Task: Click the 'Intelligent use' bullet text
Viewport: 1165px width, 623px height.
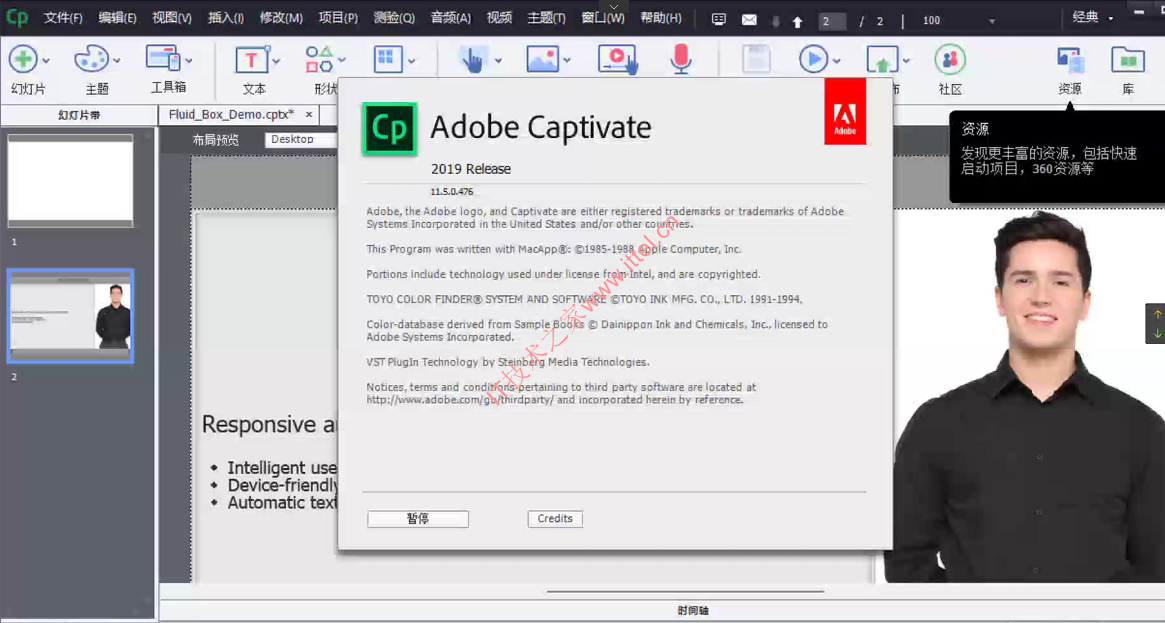Action: 282,468
